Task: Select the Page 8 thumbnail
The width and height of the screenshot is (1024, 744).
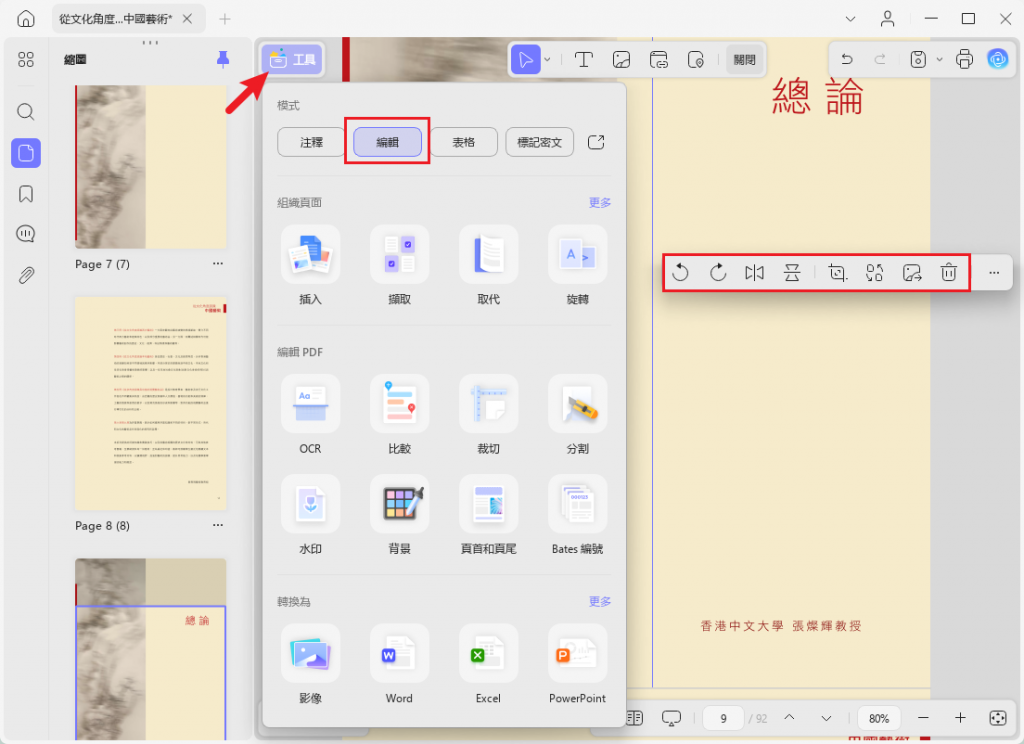Action: (x=151, y=404)
